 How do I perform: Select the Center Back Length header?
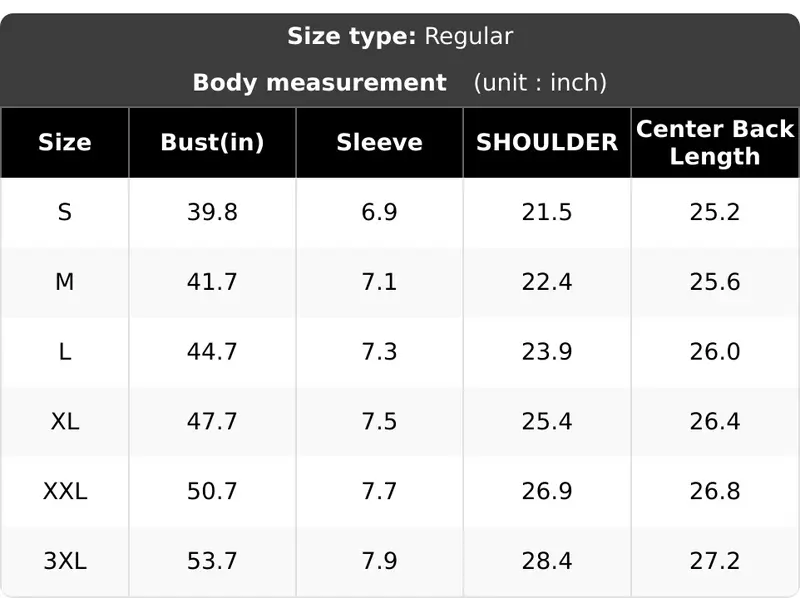(x=715, y=142)
